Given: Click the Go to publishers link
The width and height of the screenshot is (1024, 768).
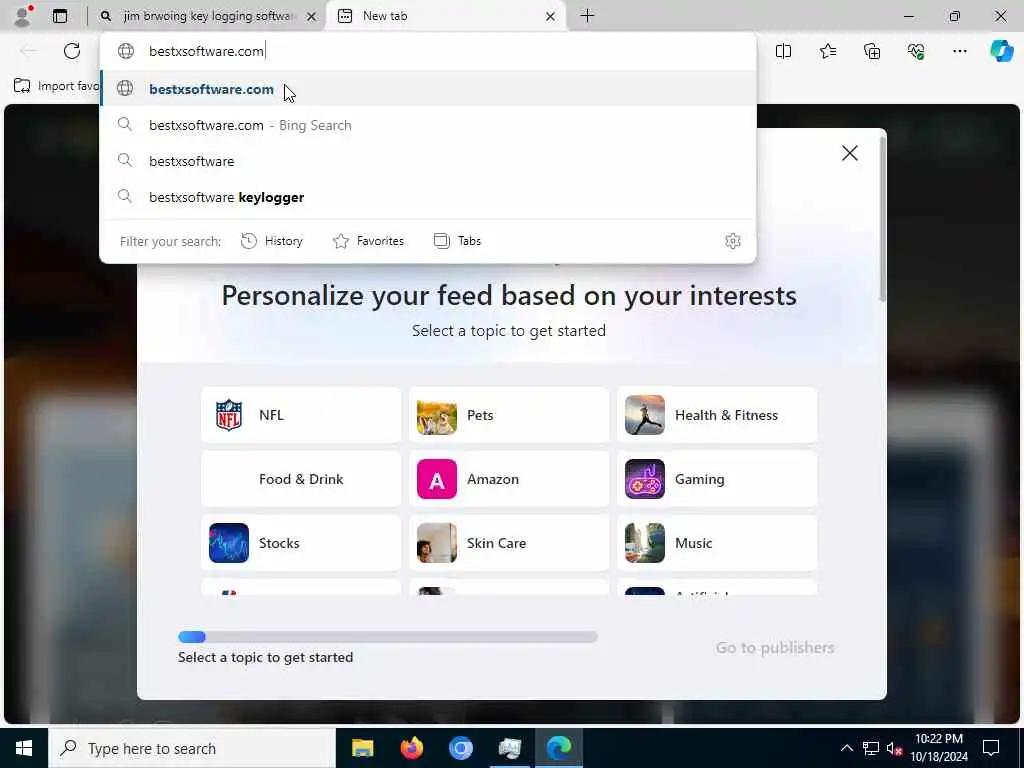Looking at the screenshot, I should click(775, 647).
